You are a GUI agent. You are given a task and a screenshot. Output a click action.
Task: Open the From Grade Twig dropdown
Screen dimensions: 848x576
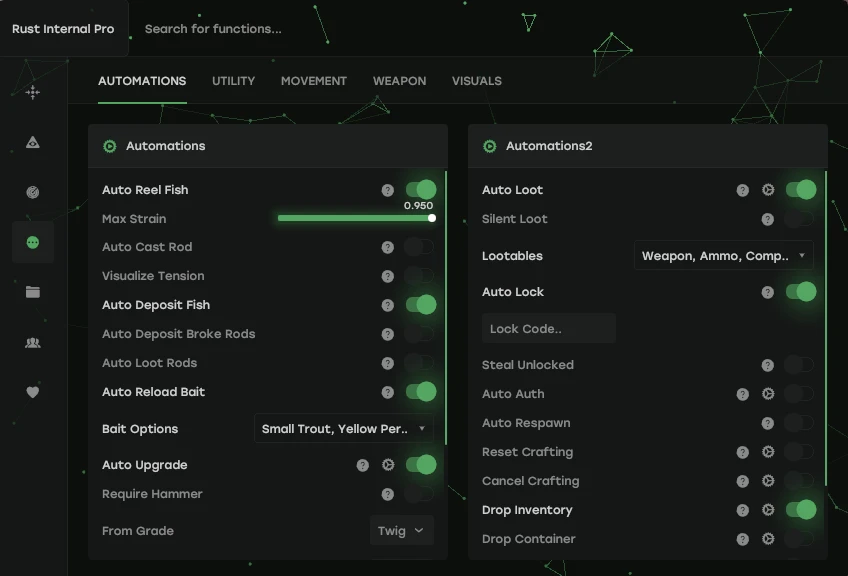pos(402,531)
